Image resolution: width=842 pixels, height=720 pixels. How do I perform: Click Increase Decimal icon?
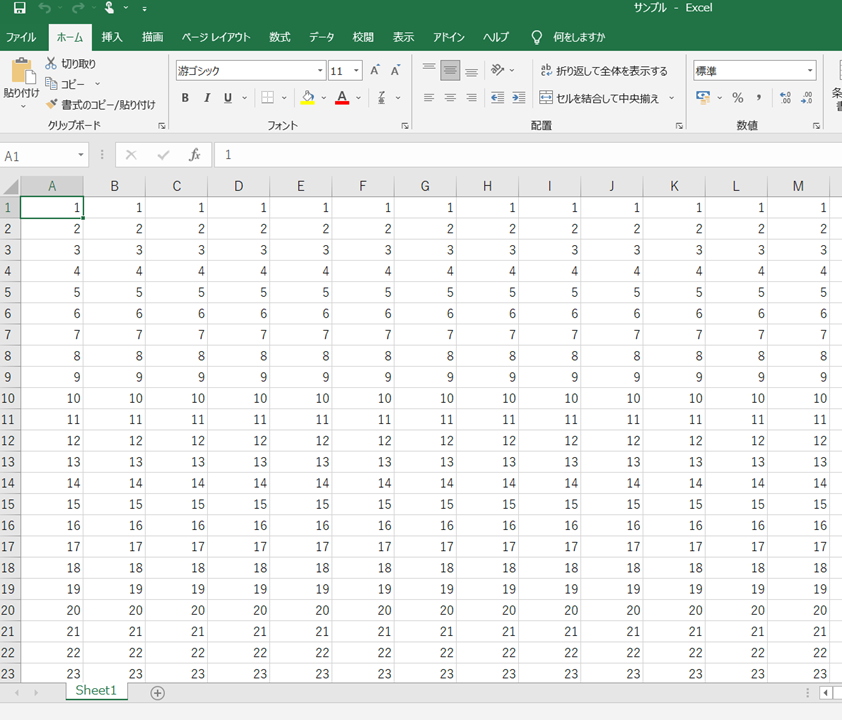[785, 98]
